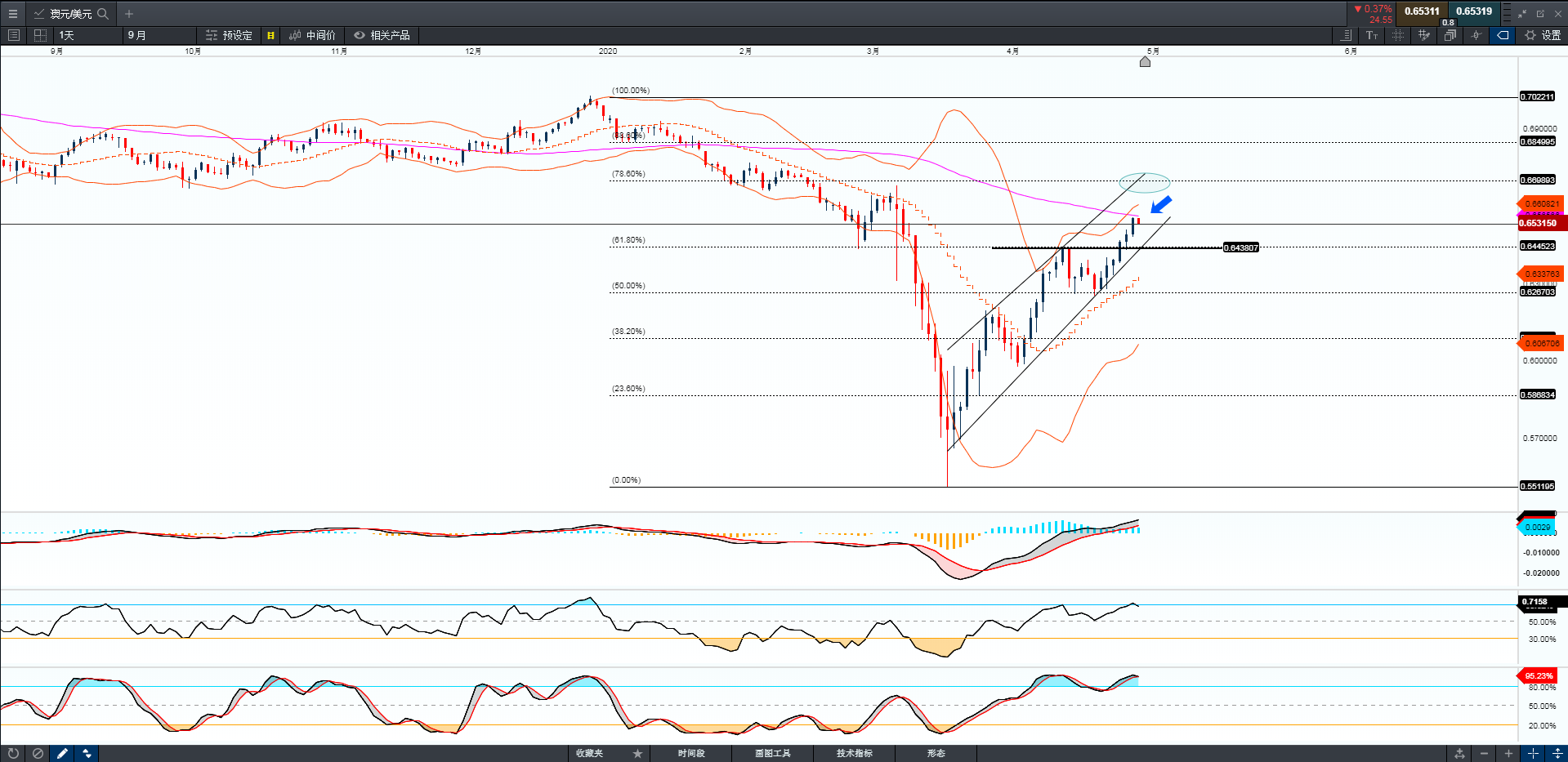
Task: Click the chart date marker house icon
Action: (x=1145, y=61)
